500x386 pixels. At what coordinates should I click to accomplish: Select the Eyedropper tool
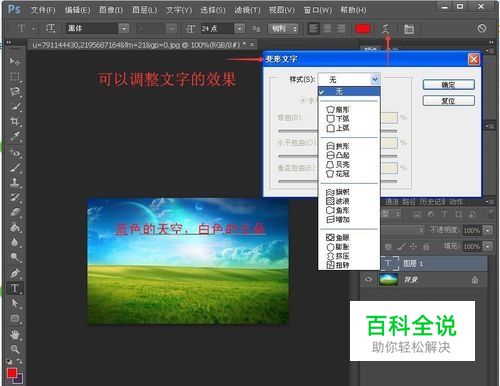[x=15, y=136]
